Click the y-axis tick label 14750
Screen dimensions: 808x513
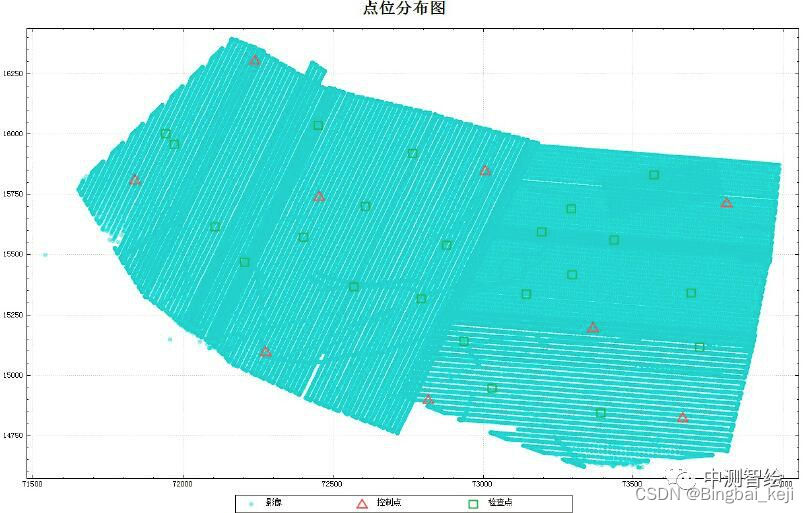(x=13, y=436)
